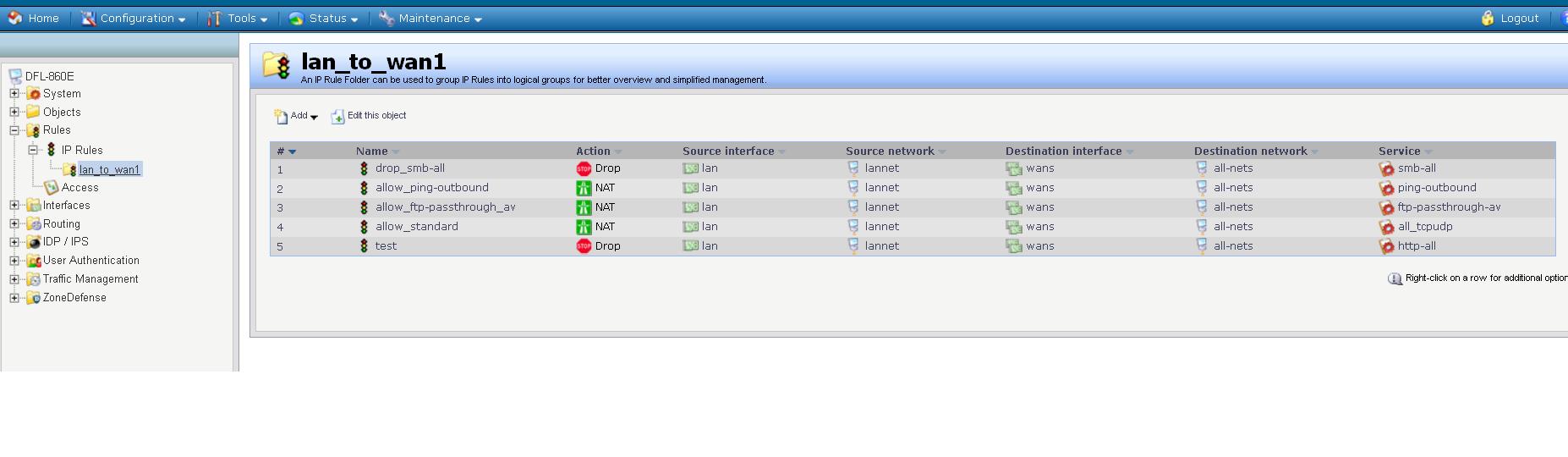
Task: Sort by the Service column header
Action: (1405, 151)
